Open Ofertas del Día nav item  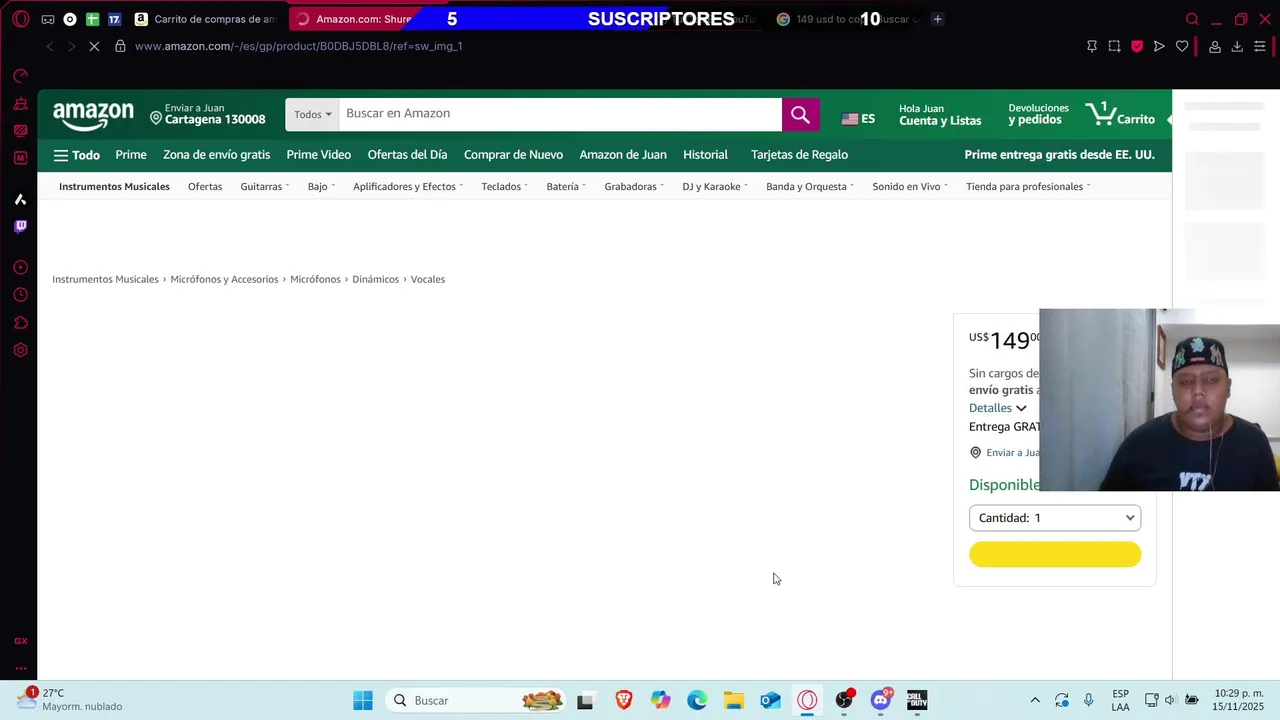(407, 155)
